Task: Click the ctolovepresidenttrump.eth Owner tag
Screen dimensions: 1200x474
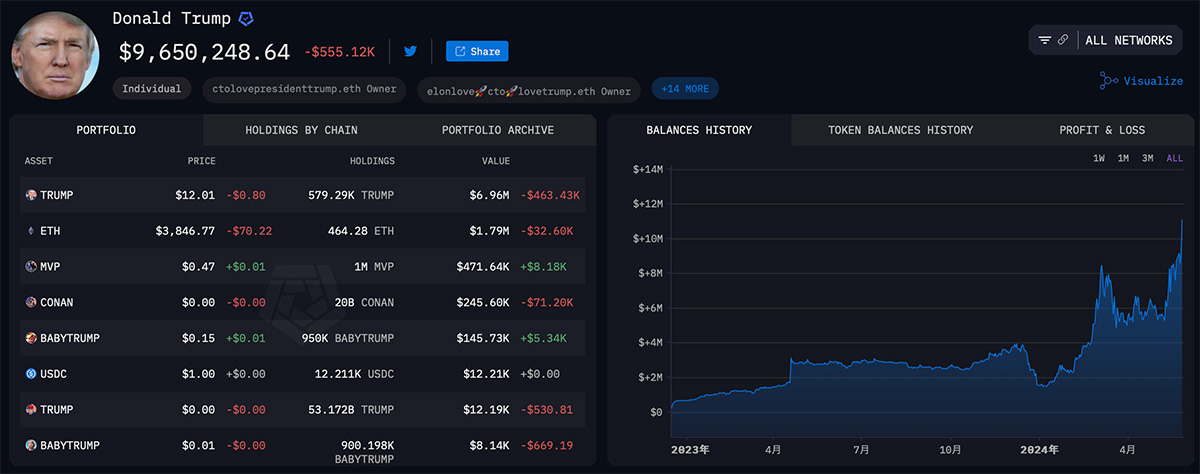Action: tap(304, 89)
